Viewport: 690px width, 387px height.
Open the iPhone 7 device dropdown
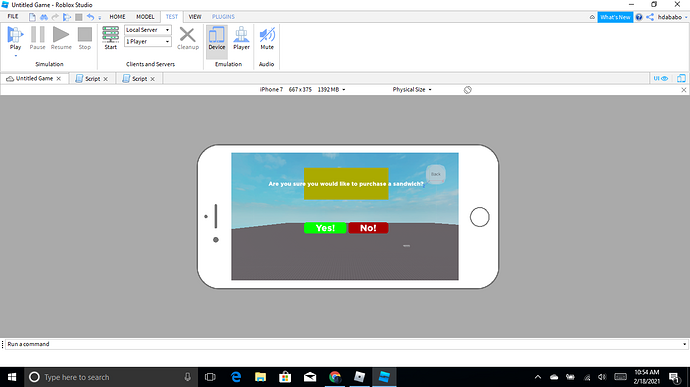click(x=302, y=89)
